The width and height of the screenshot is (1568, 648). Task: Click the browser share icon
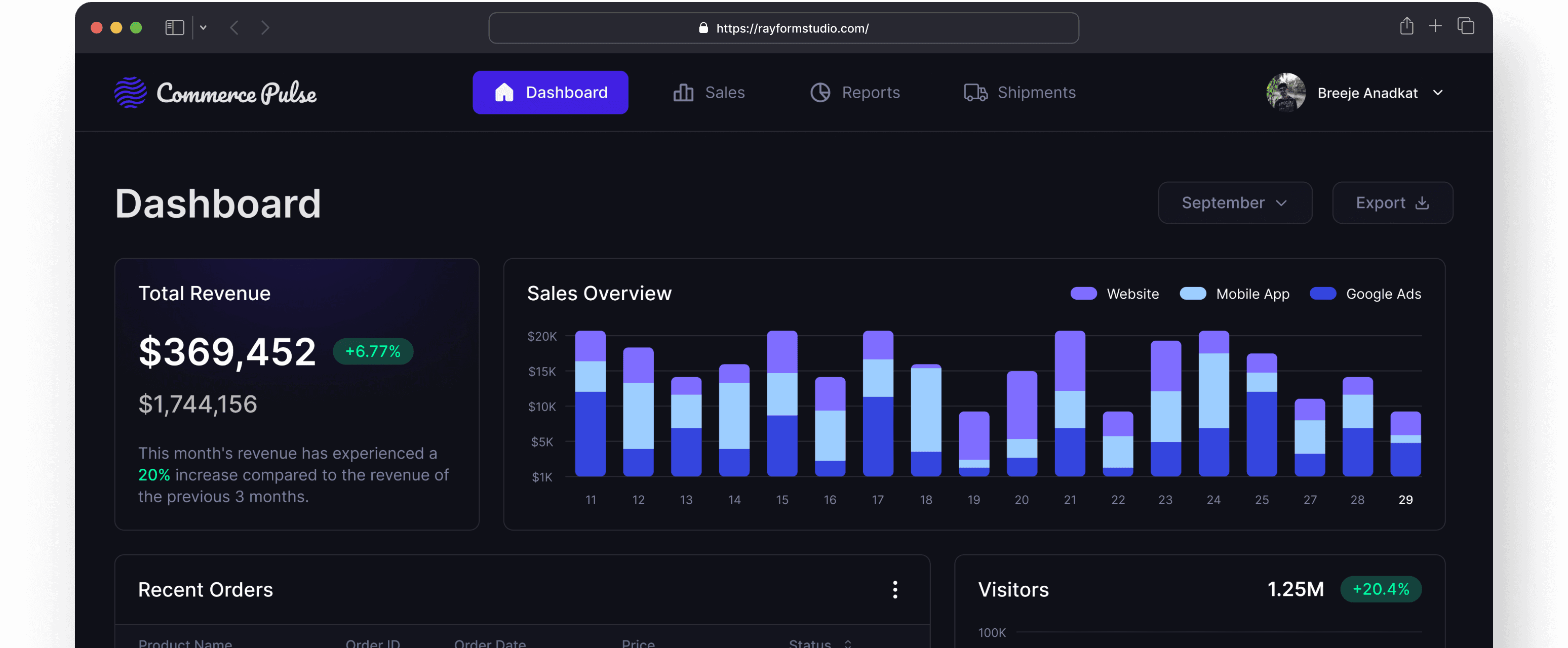click(x=1407, y=26)
